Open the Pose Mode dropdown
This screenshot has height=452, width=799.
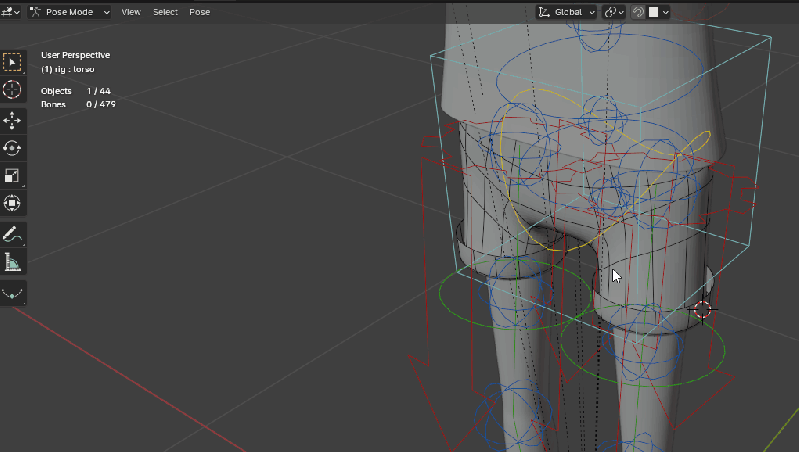69,12
